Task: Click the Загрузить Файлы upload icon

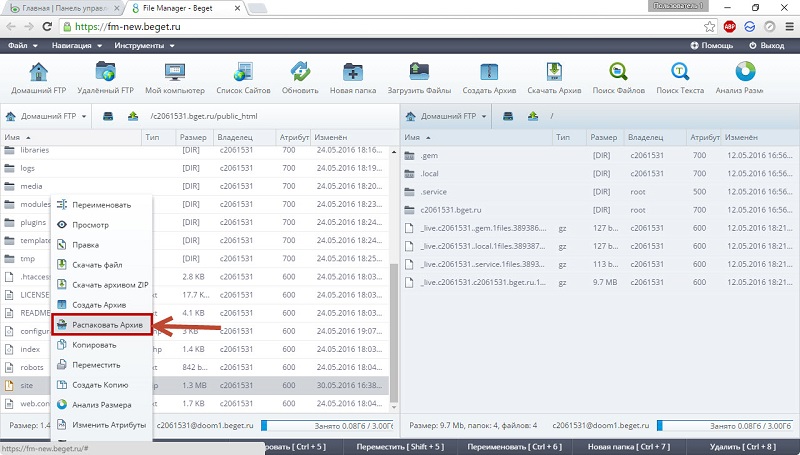Action: point(419,78)
